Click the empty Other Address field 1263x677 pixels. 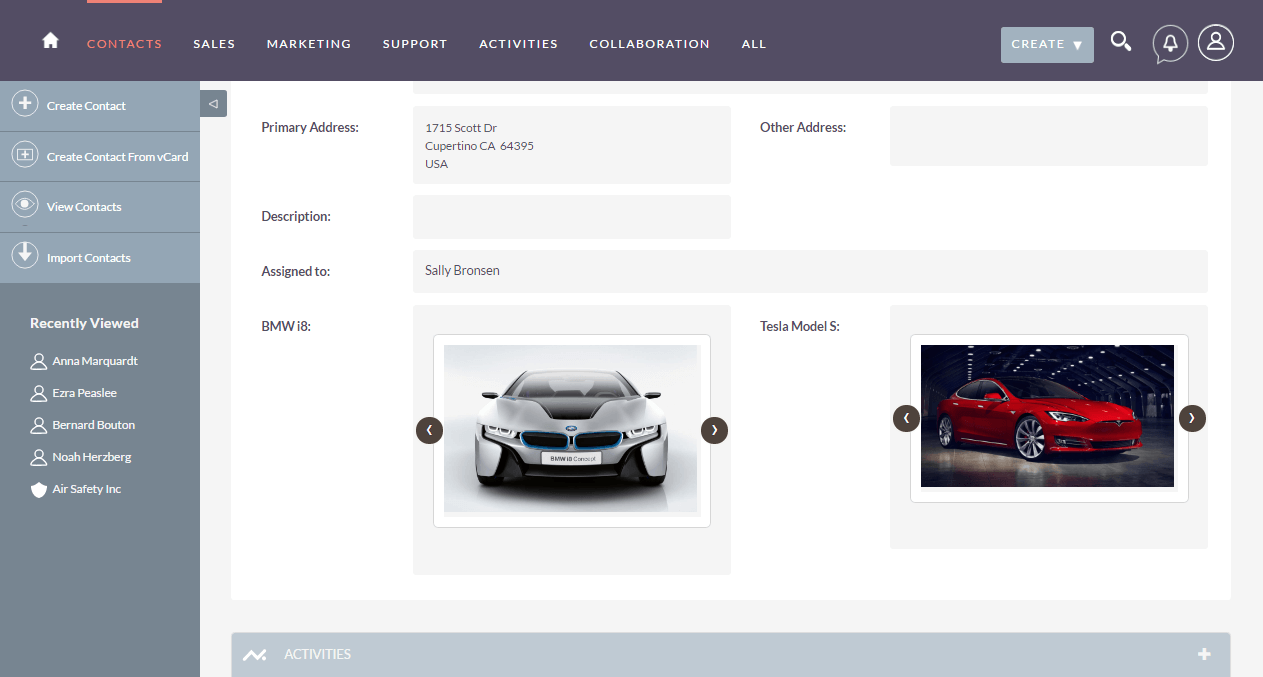click(x=1049, y=136)
